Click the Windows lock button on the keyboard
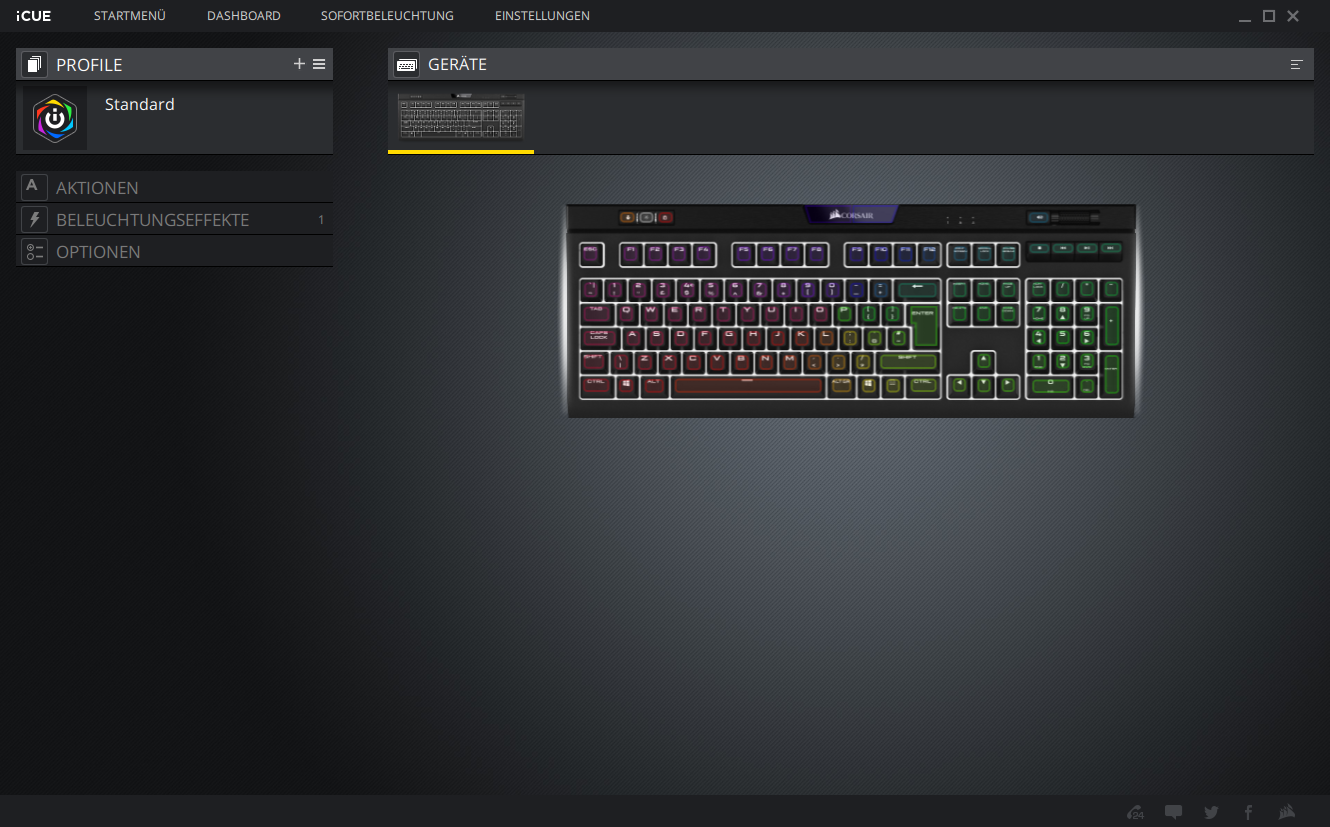Viewport: 1330px width, 827px height. (665, 217)
